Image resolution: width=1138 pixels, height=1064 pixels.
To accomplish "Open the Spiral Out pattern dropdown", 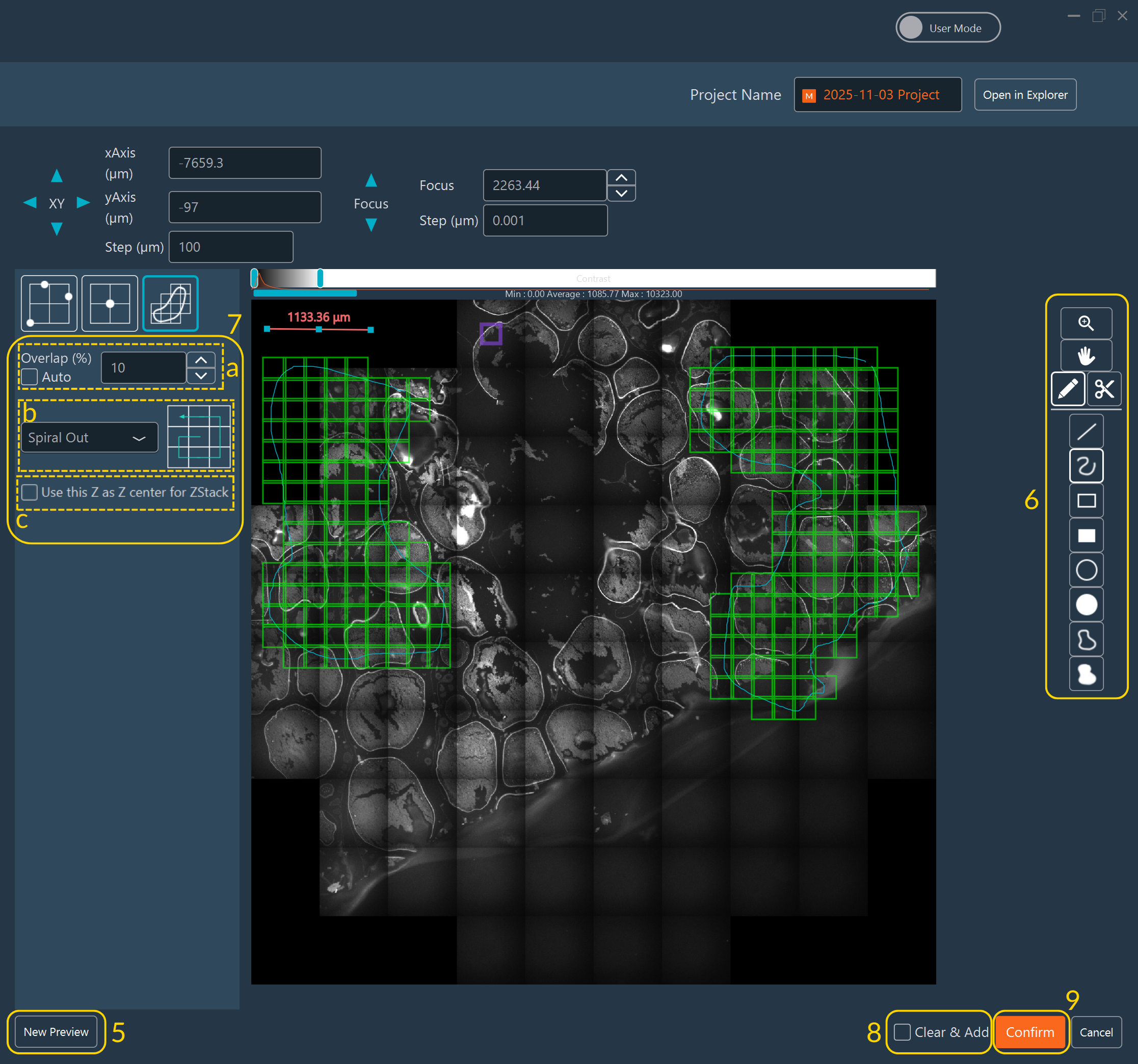I will click(90, 438).
